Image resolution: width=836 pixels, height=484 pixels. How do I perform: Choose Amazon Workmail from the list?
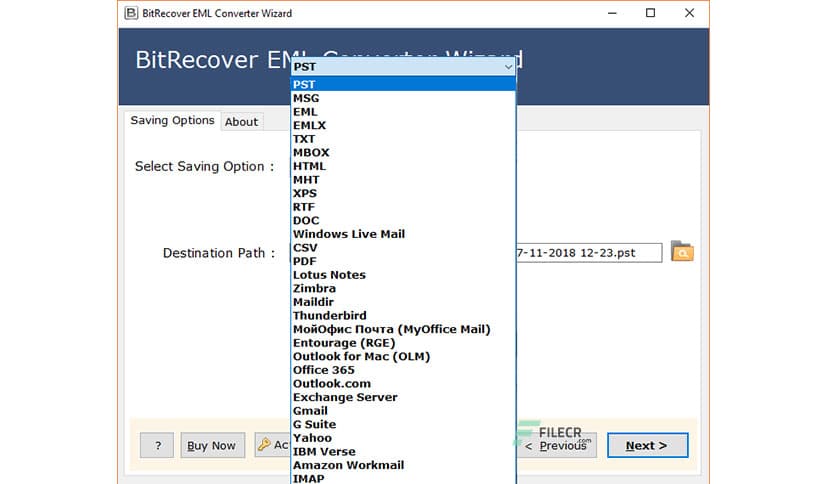(404, 465)
